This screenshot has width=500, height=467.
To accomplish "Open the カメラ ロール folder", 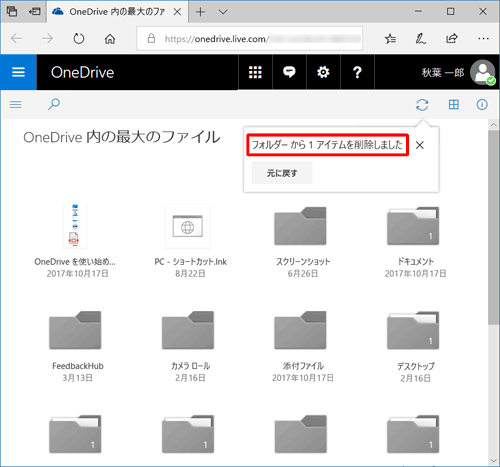I will pyautogui.click(x=190, y=347).
